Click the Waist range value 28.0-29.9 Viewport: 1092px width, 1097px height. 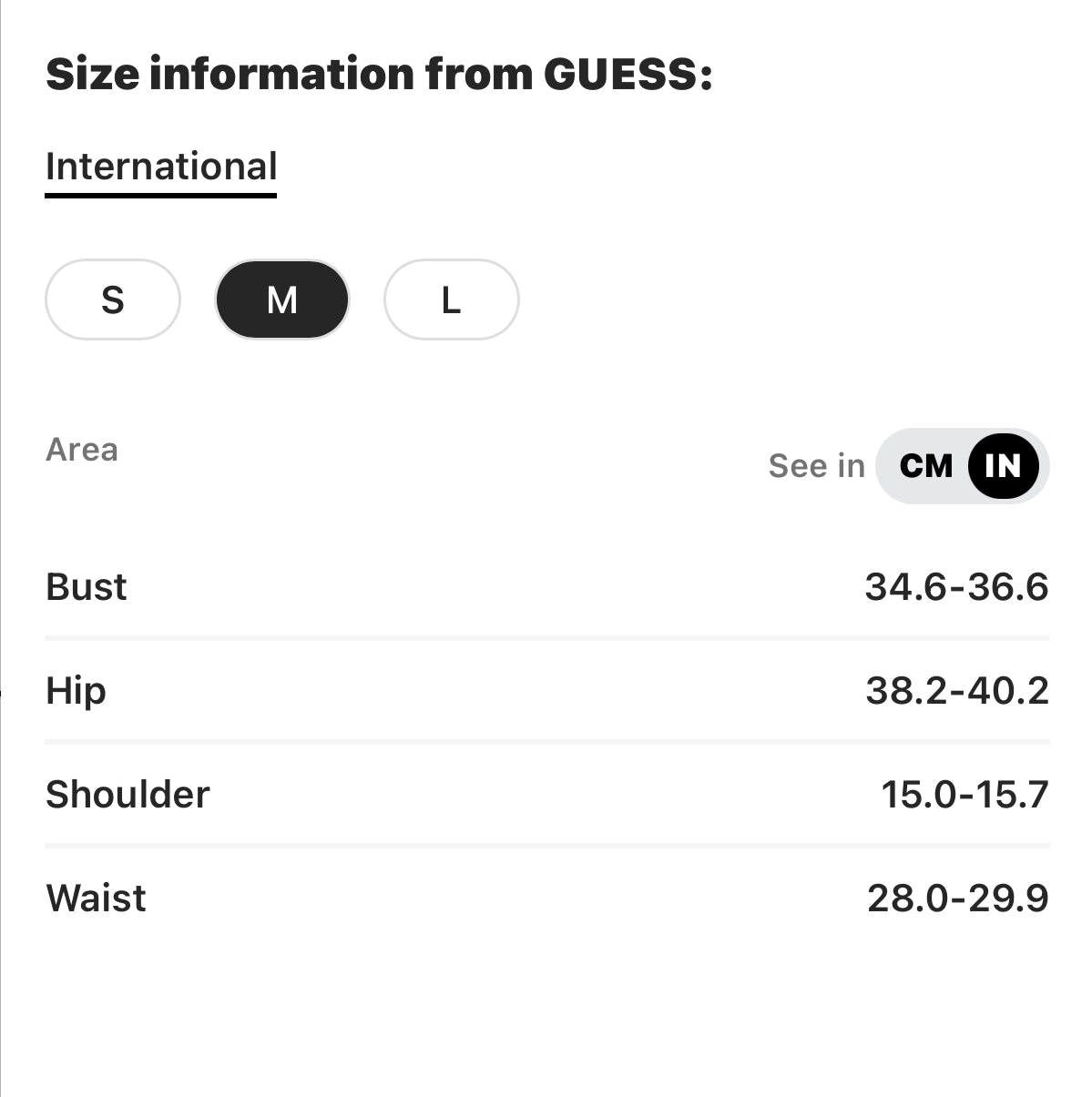click(957, 898)
